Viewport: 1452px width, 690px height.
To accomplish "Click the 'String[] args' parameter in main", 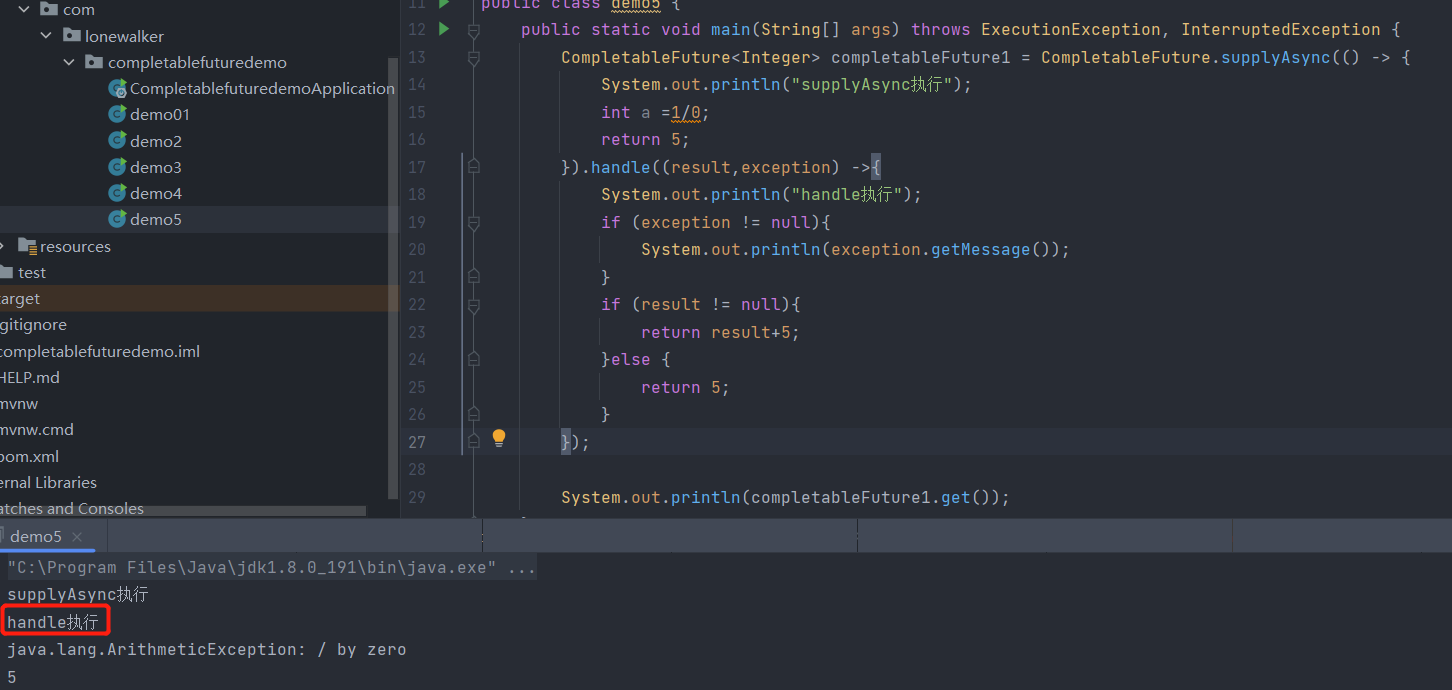I will pos(826,30).
